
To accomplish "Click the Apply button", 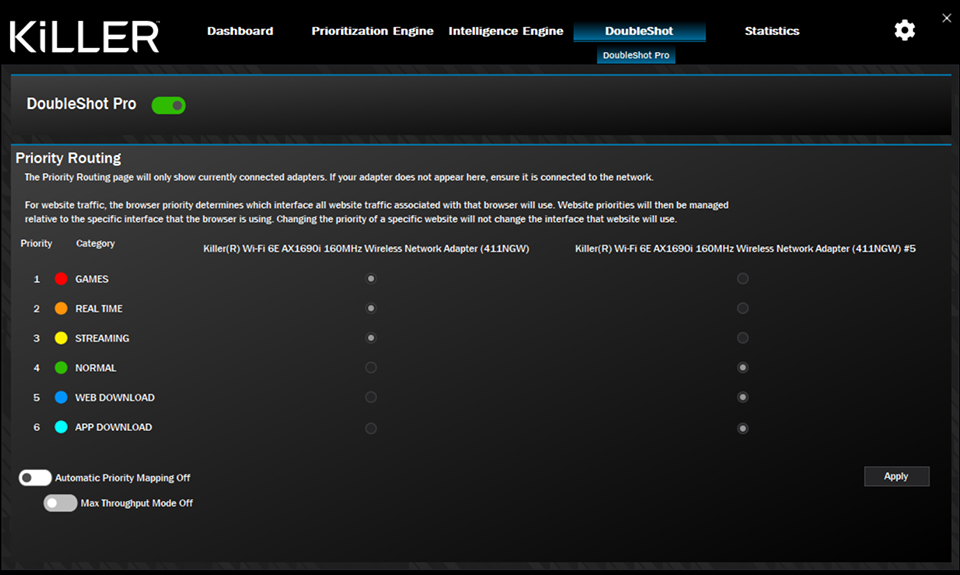I will click(896, 476).
